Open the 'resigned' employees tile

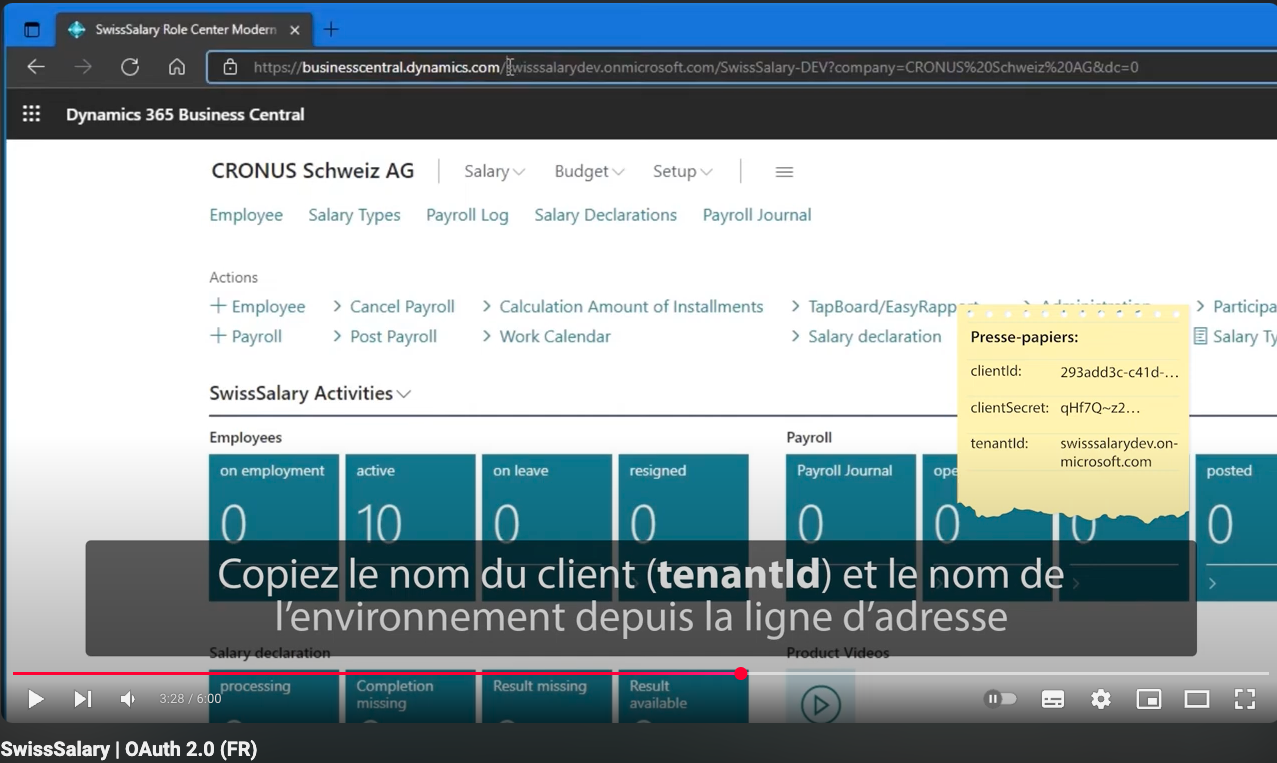683,527
